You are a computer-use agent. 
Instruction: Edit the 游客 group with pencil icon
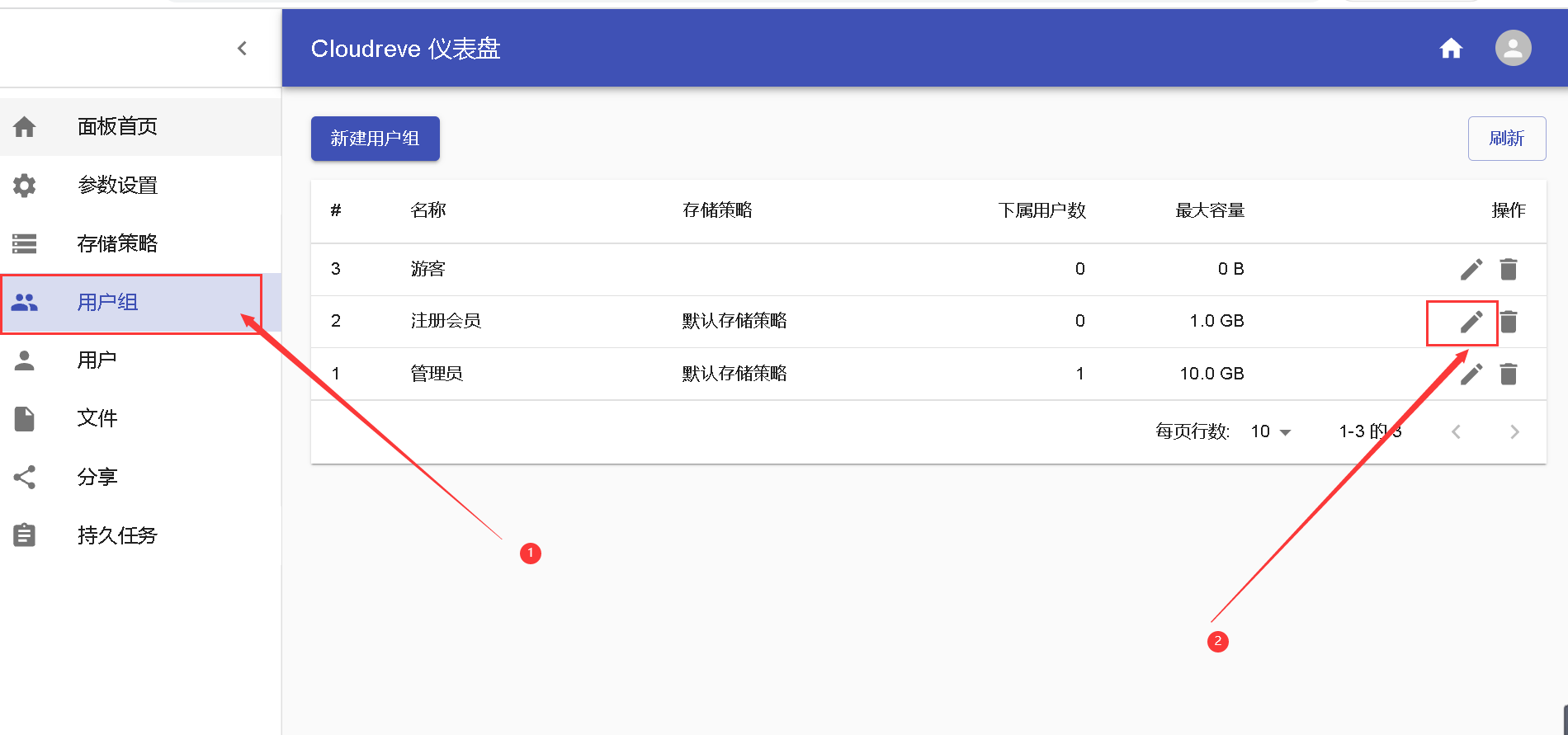pyautogui.click(x=1471, y=269)
